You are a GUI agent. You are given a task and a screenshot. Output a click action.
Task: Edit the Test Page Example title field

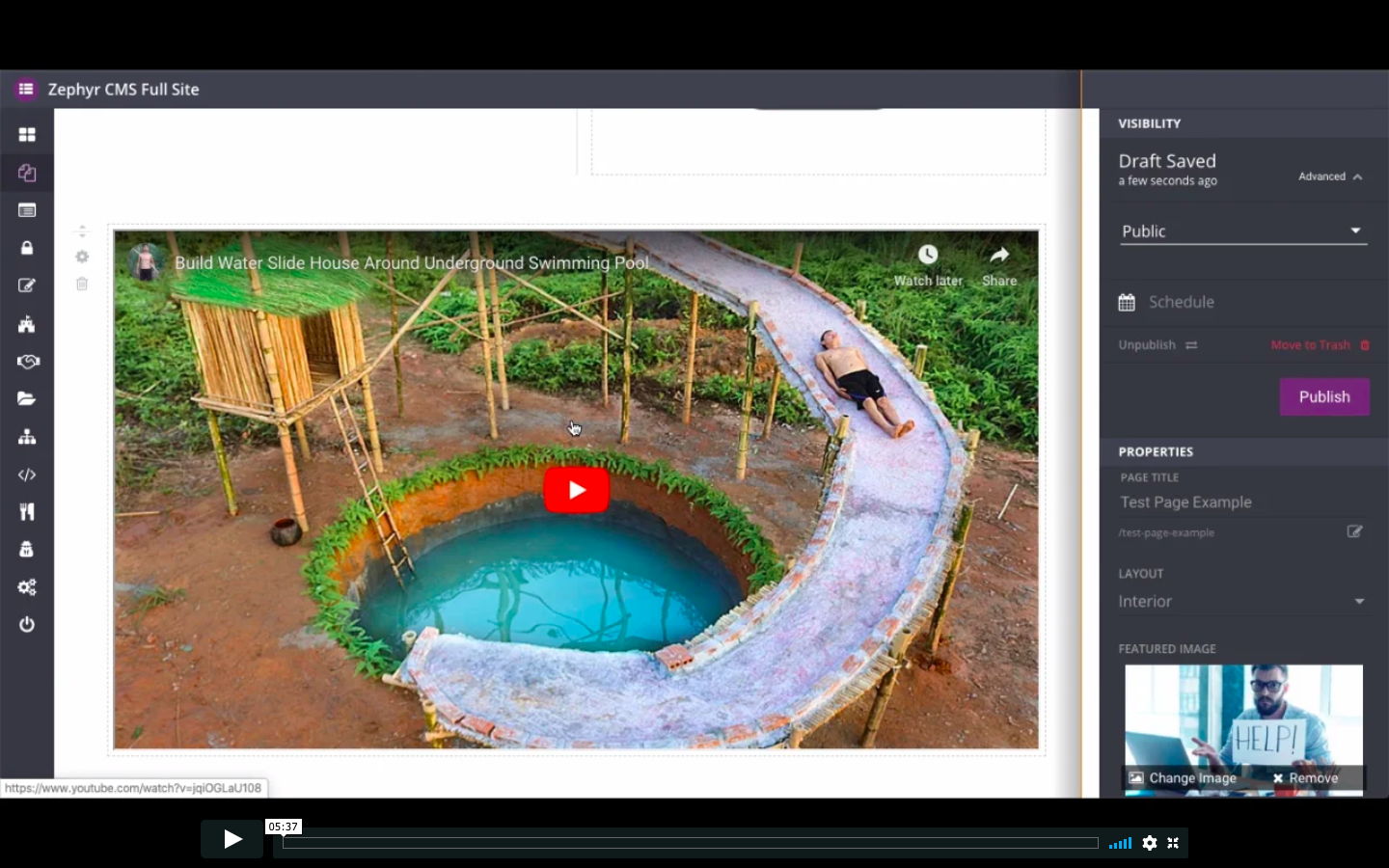click(x=1243, y=502)
